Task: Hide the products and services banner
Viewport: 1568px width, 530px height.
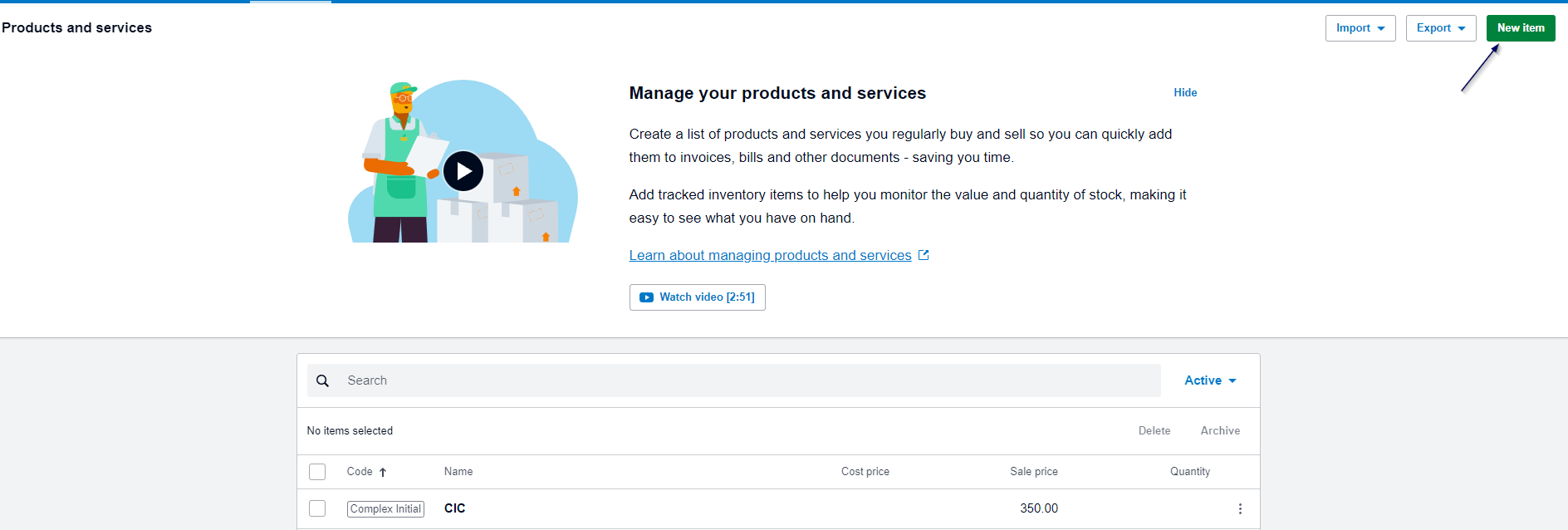Action: pyautogui.click(x=1184, y=92)
